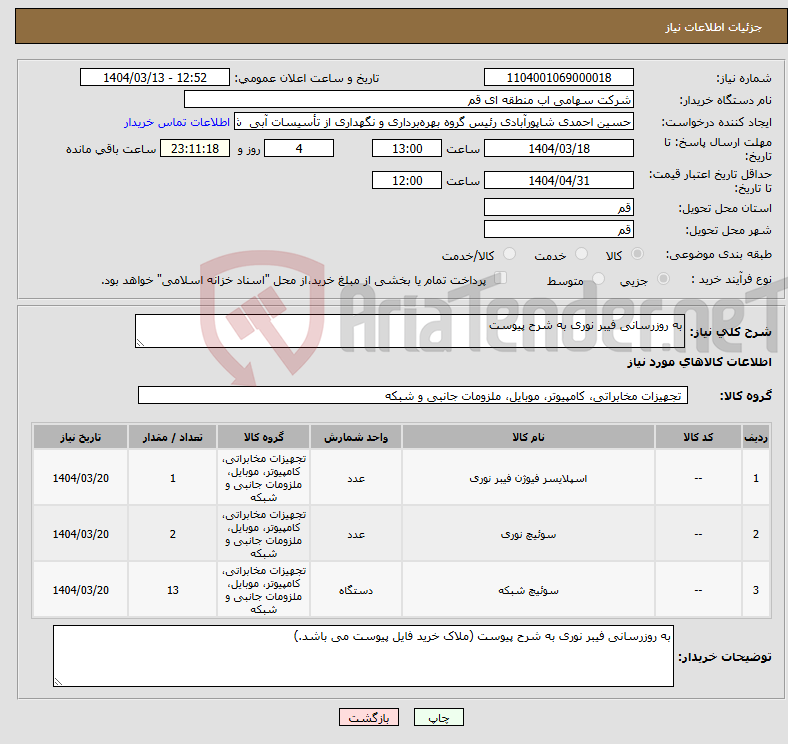This screenshot has height=744, width=788.
Task: Open اطلاعات تماس خریدار link
Action: pos(177,122)
